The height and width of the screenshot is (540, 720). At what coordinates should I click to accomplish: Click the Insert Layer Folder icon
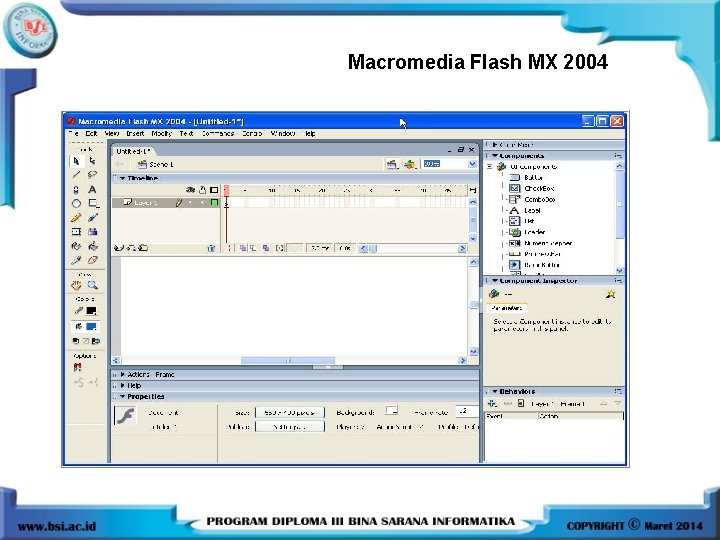point(143,248)
